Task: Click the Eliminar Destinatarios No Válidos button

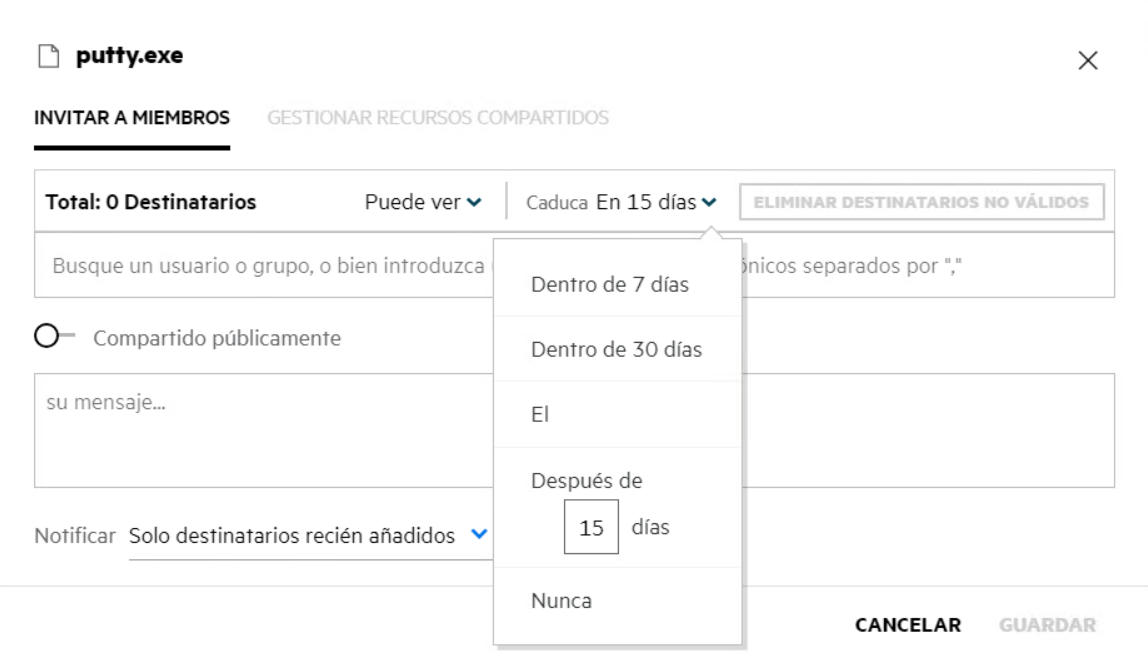Action: click(921, 202)
